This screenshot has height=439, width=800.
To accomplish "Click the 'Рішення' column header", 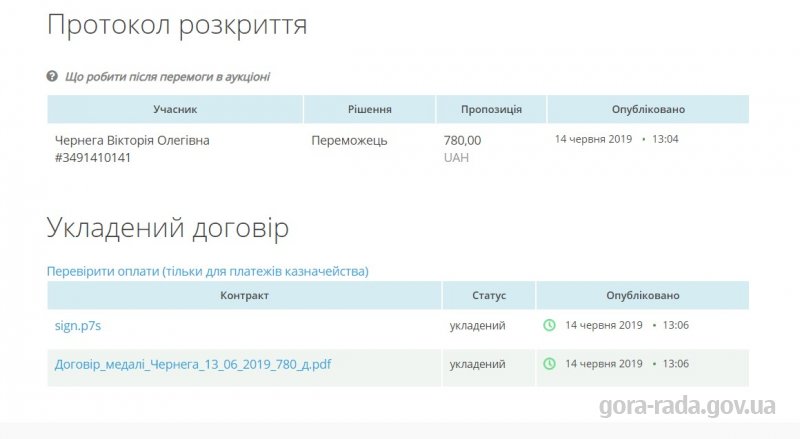I will 370,109.
